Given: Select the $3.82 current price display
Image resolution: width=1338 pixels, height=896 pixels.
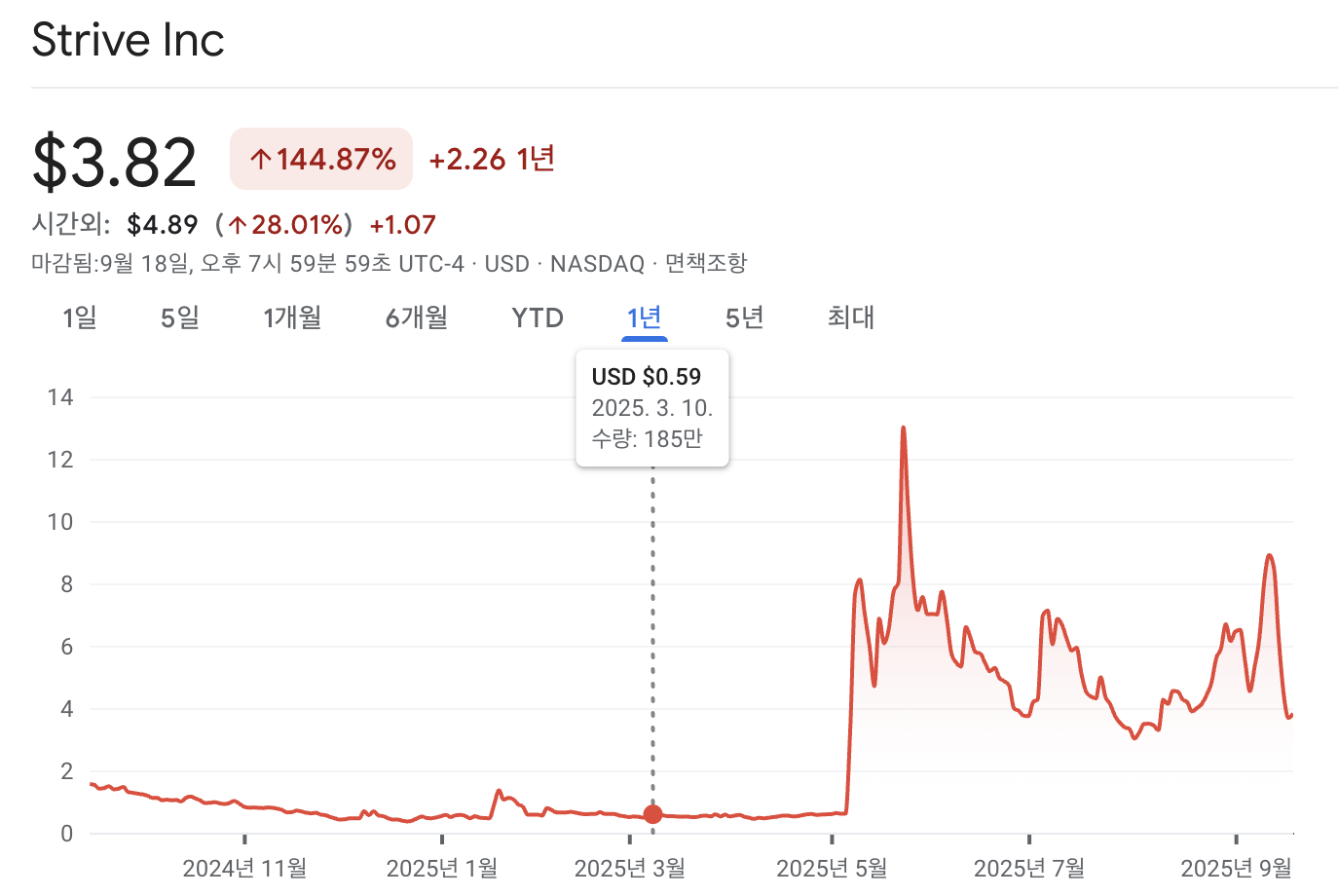Looking at the screenshot, I should pyautogui.click(x=114, y=158).
